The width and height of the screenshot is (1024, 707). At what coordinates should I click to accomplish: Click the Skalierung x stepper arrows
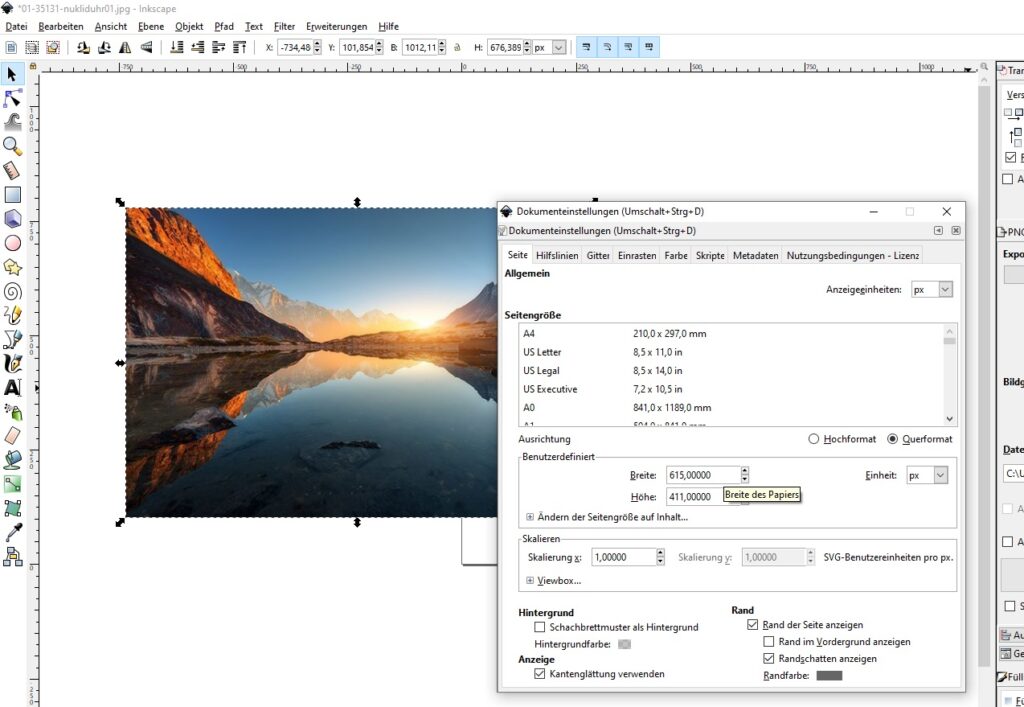click(x=660, y=557)
